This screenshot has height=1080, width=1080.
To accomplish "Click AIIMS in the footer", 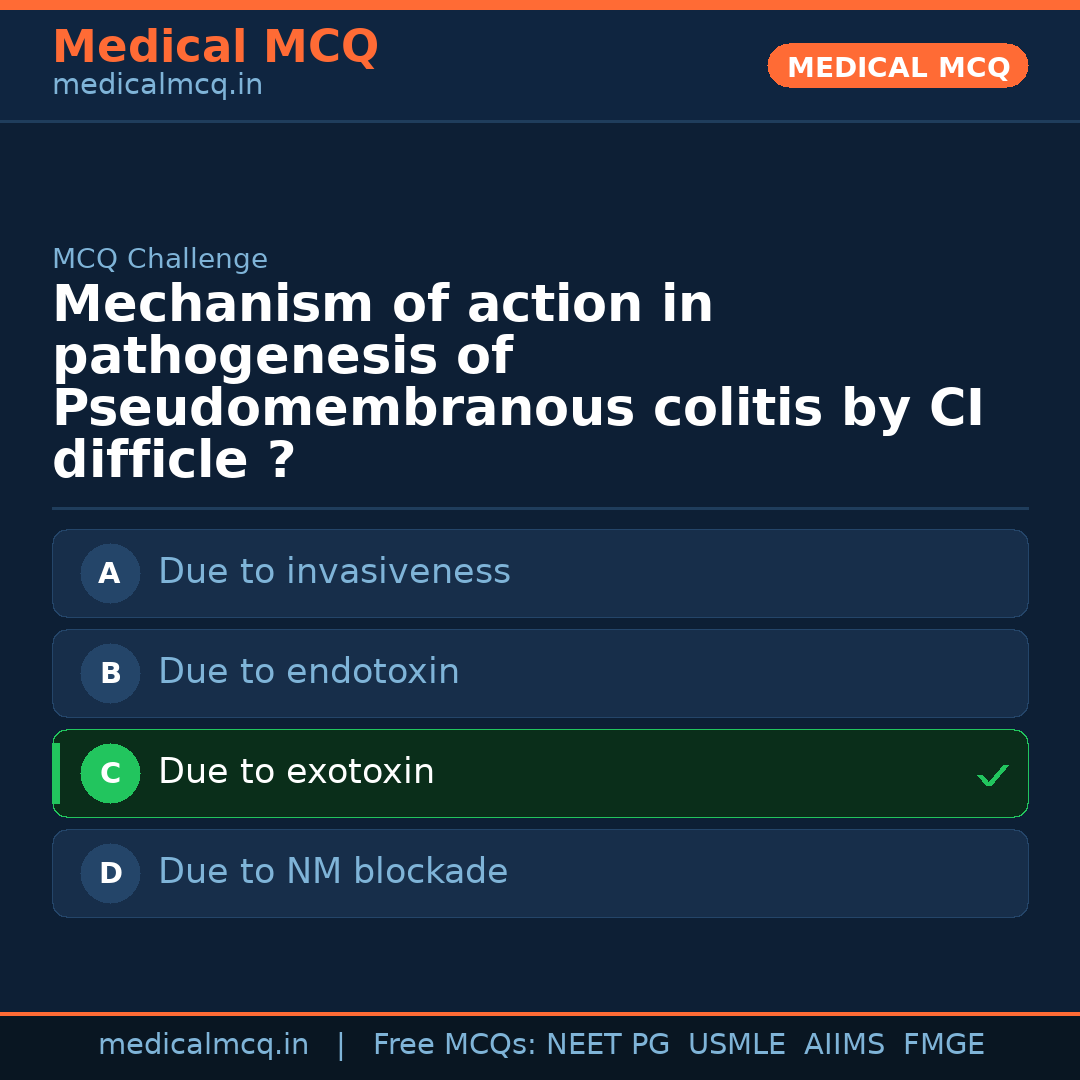I will pos(844,1045).
